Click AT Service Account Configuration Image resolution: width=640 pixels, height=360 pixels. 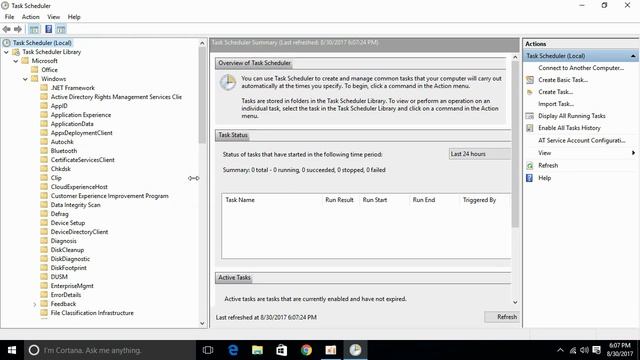coord(582,140)
